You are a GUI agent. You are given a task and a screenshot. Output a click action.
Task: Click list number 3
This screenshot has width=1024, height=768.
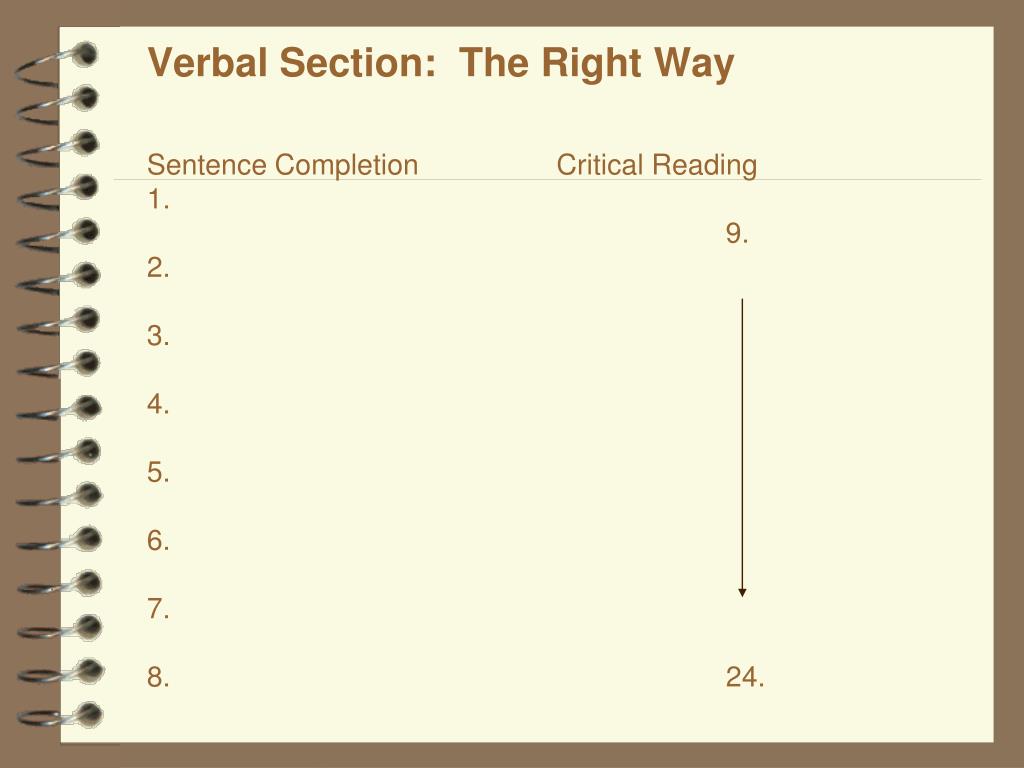158,336
